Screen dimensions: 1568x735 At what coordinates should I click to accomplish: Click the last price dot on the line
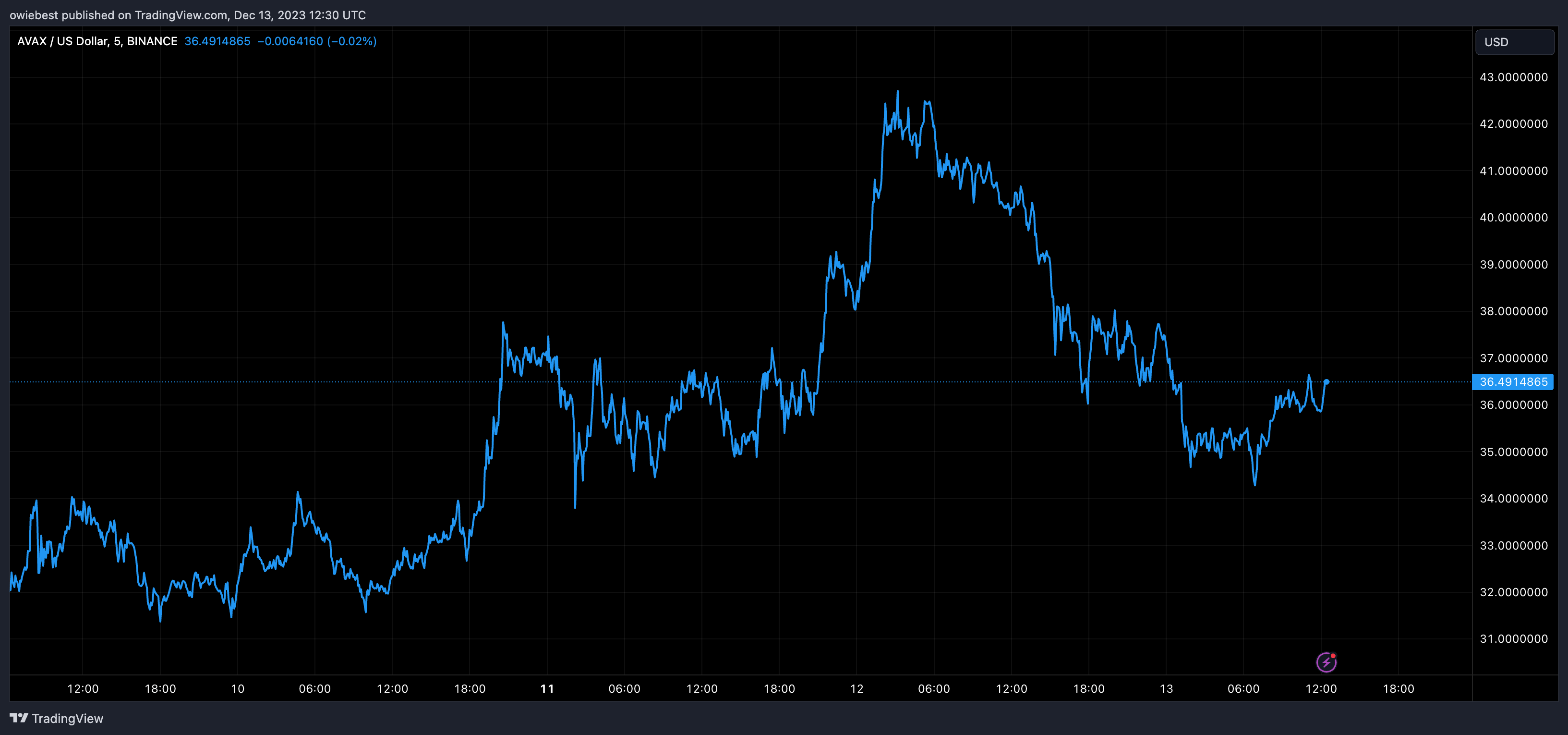point(1327,382)
